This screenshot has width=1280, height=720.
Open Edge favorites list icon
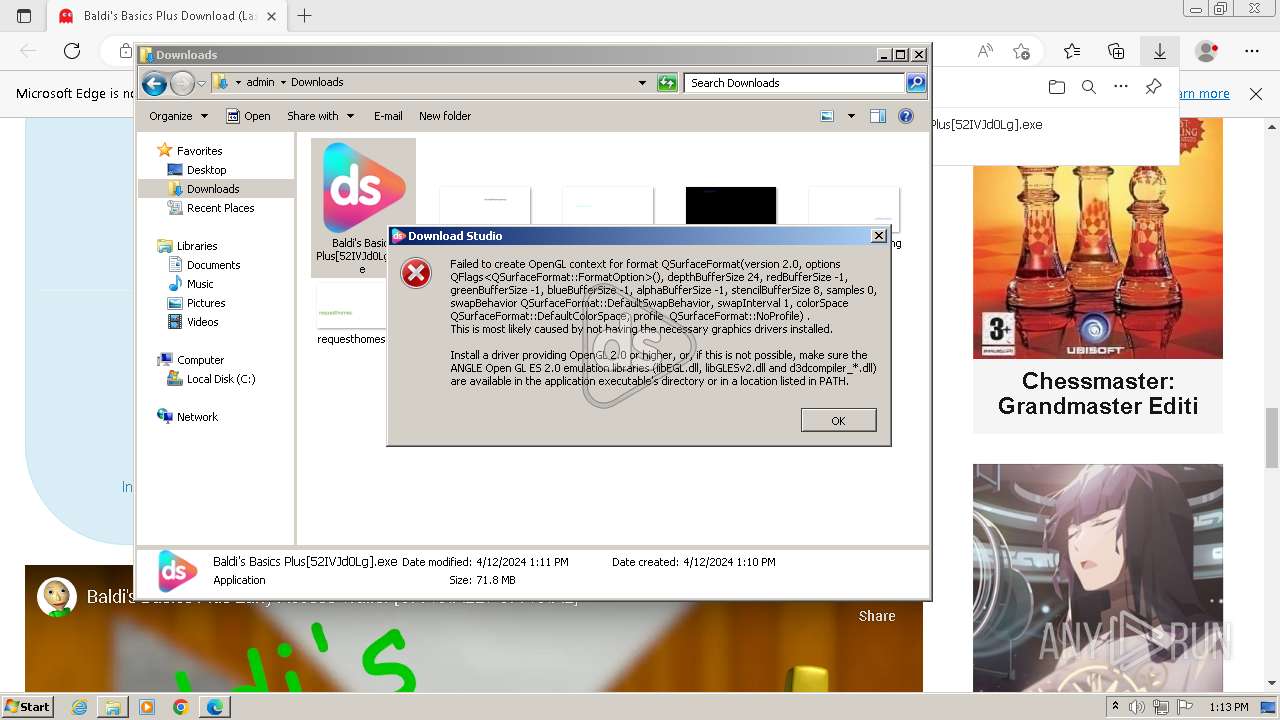[1072, 51]
